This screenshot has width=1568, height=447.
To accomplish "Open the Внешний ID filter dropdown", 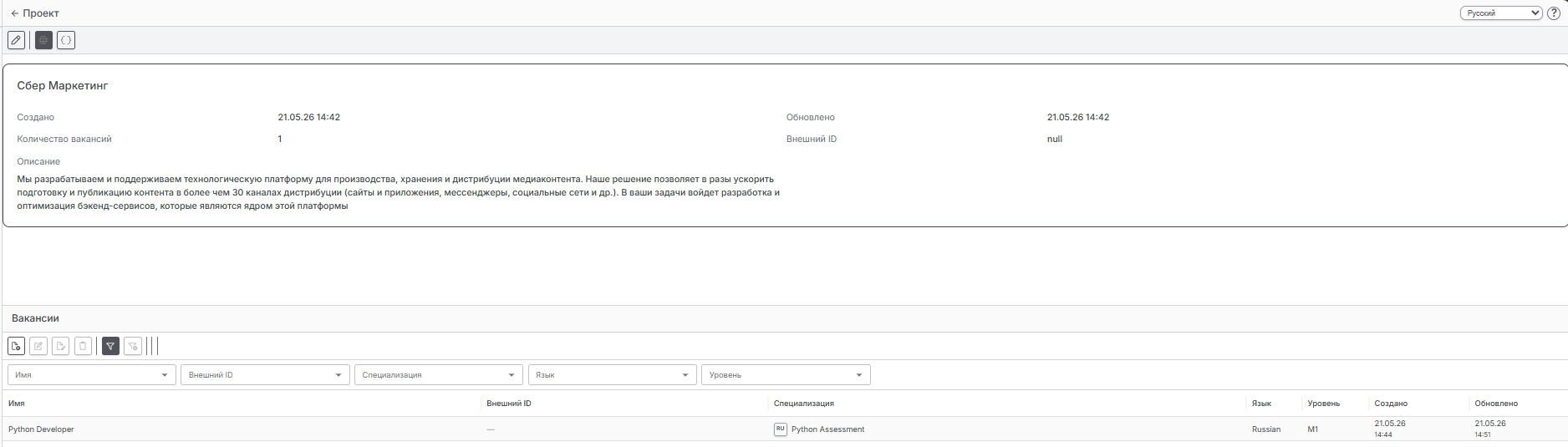I will pyautogui.click(x=265, y=375).
